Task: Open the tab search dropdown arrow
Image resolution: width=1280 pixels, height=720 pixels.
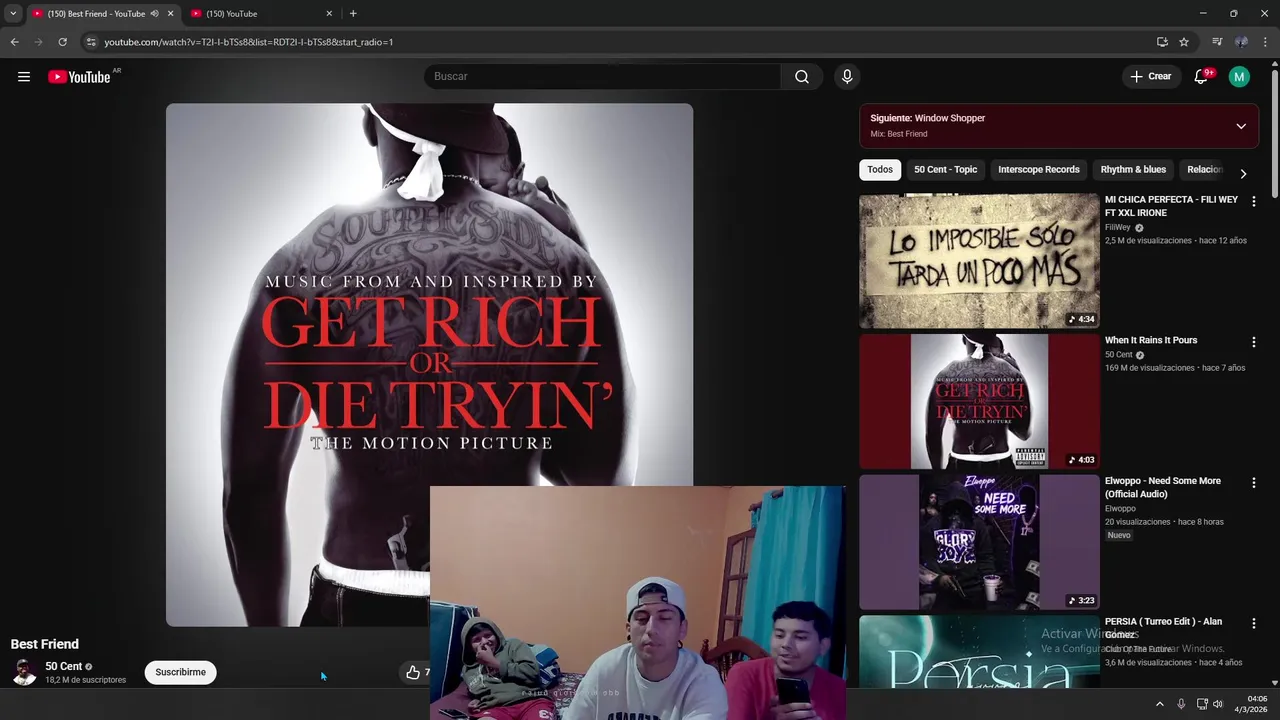Action: click(13, 13)
